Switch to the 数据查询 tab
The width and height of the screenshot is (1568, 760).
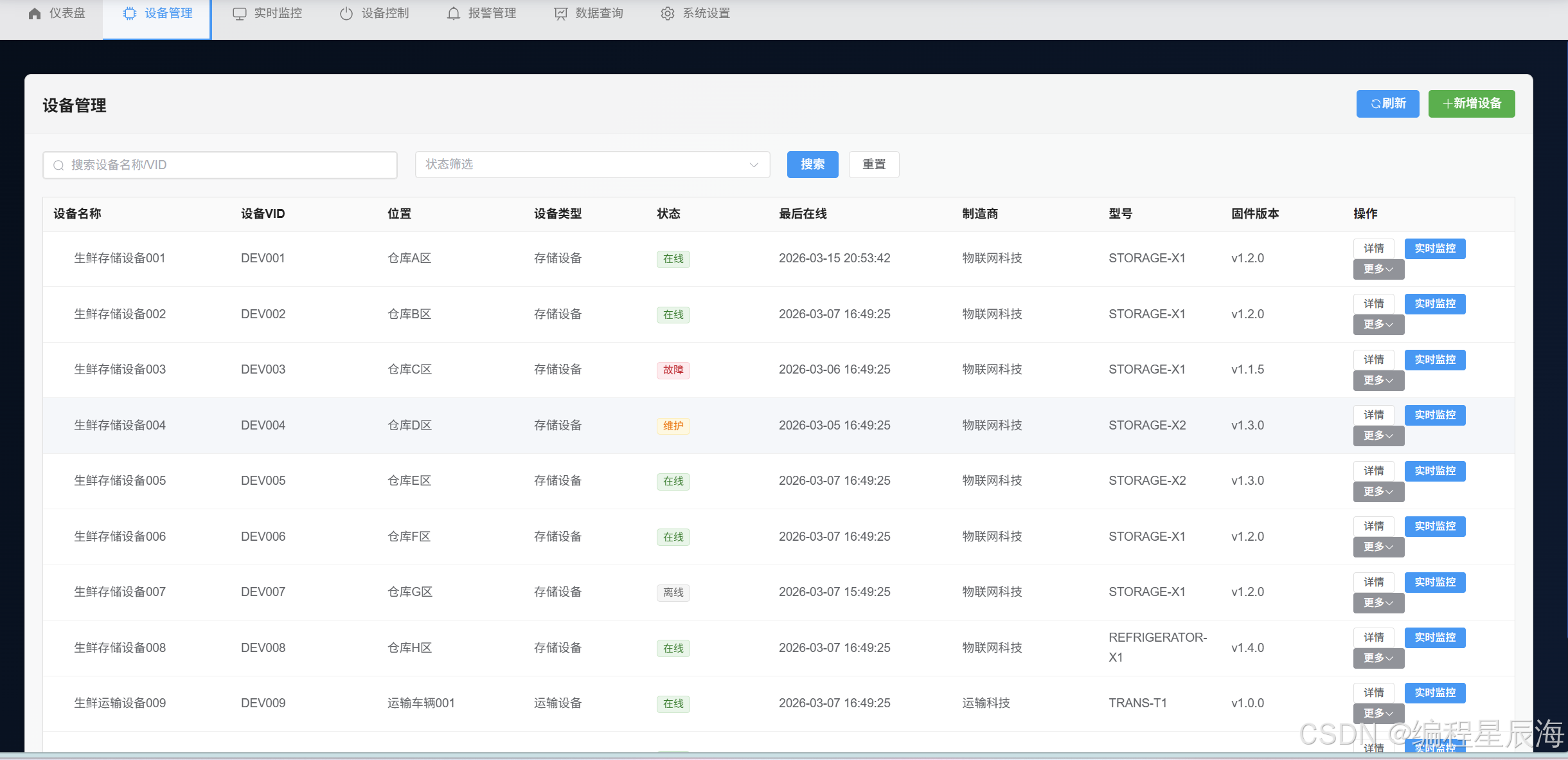pyautogui.click(x=598, y=14)
